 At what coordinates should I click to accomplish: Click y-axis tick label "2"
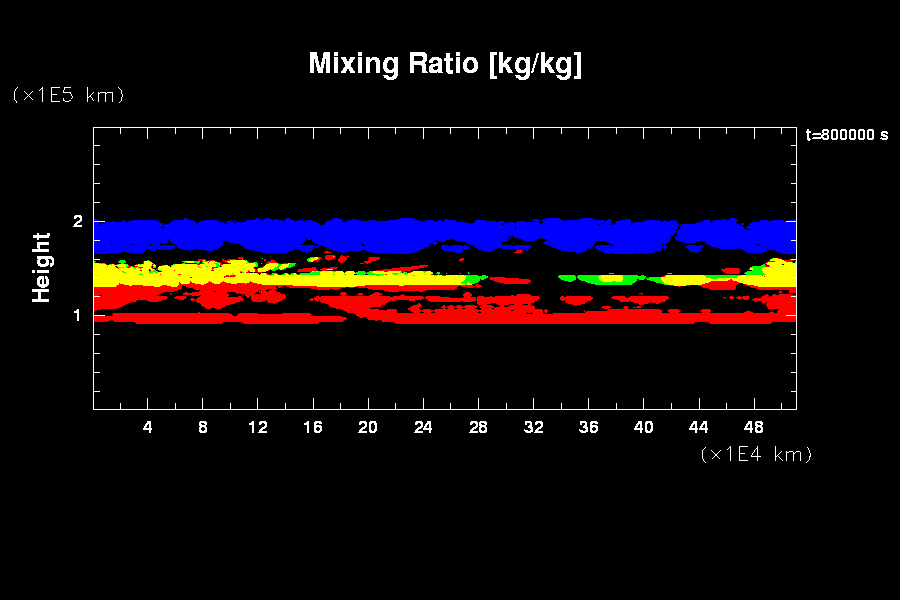(78, 221)
